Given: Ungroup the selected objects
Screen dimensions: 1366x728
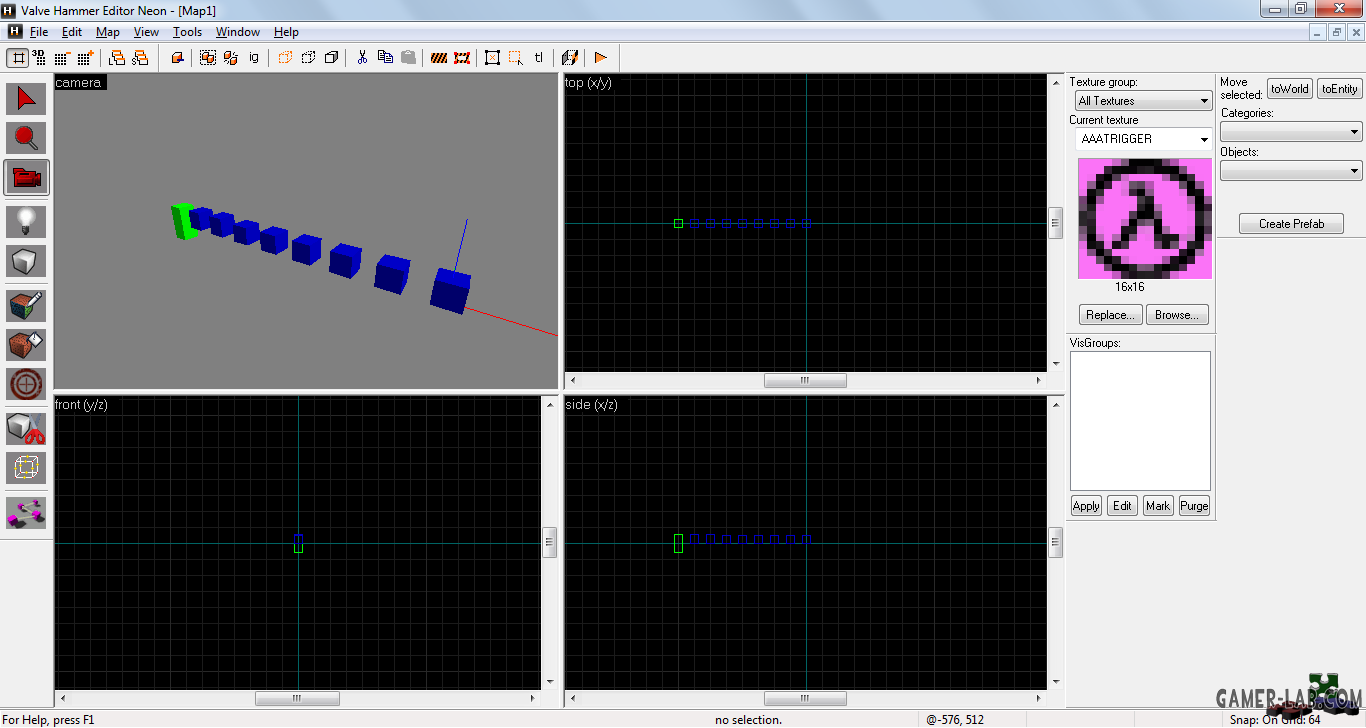Looking at the screenshot, I should 231,58.
